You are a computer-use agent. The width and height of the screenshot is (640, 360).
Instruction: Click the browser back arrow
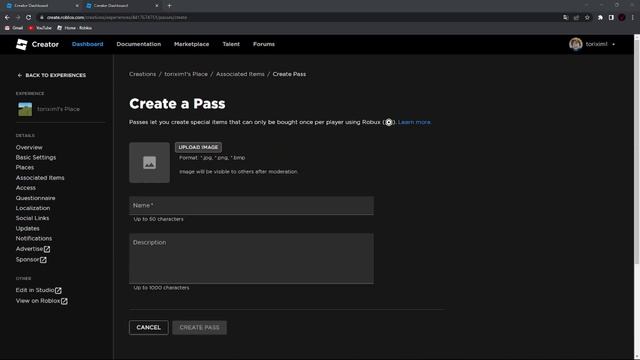pos(7,18)
